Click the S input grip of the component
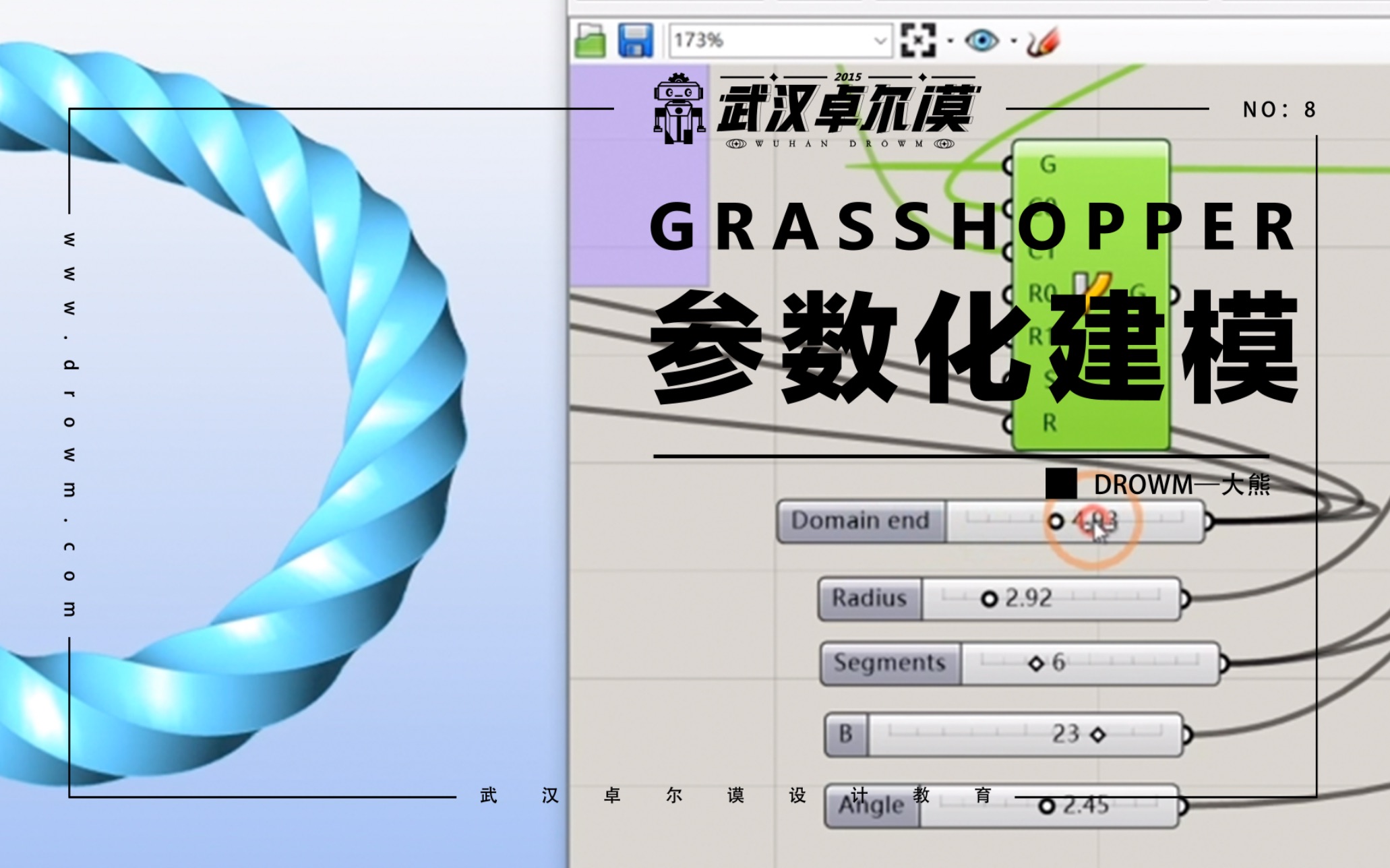The width and height of the screenshot is (1390, 868). click(x=1008, y=378)
